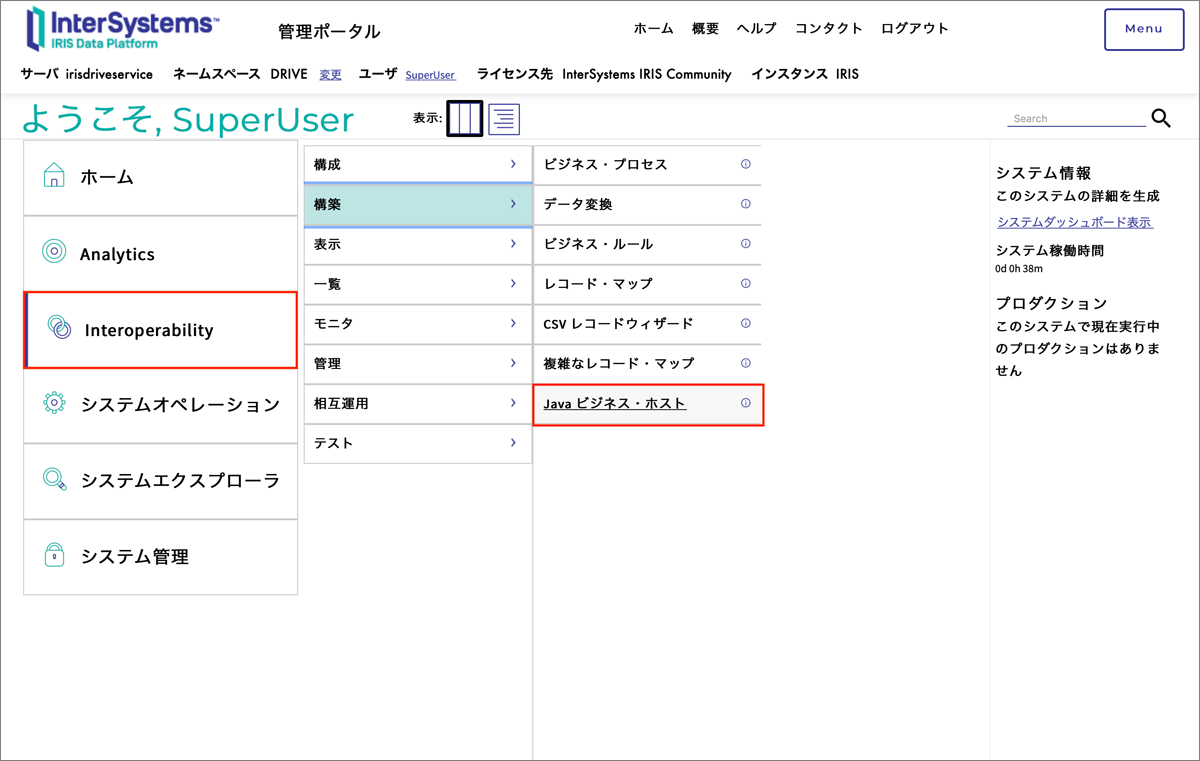Viewport: 1200px width, 761px height.
Task: Click InterSystems IRIS Community license text
Action: point(647,74)
